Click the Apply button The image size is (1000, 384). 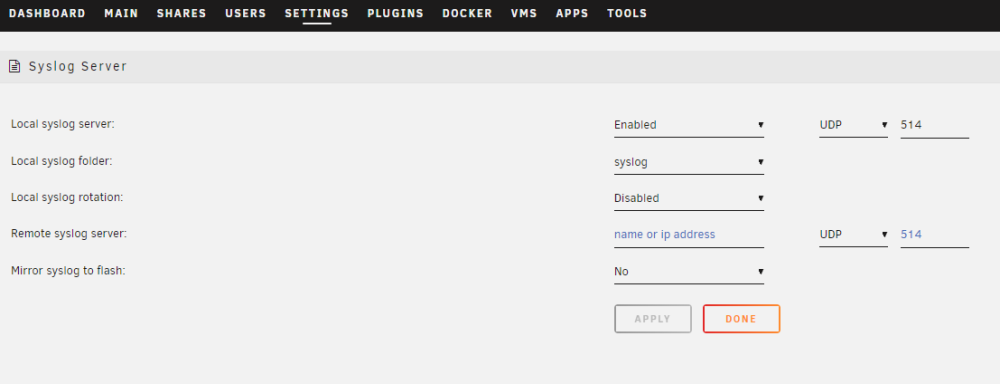[652, 319]
